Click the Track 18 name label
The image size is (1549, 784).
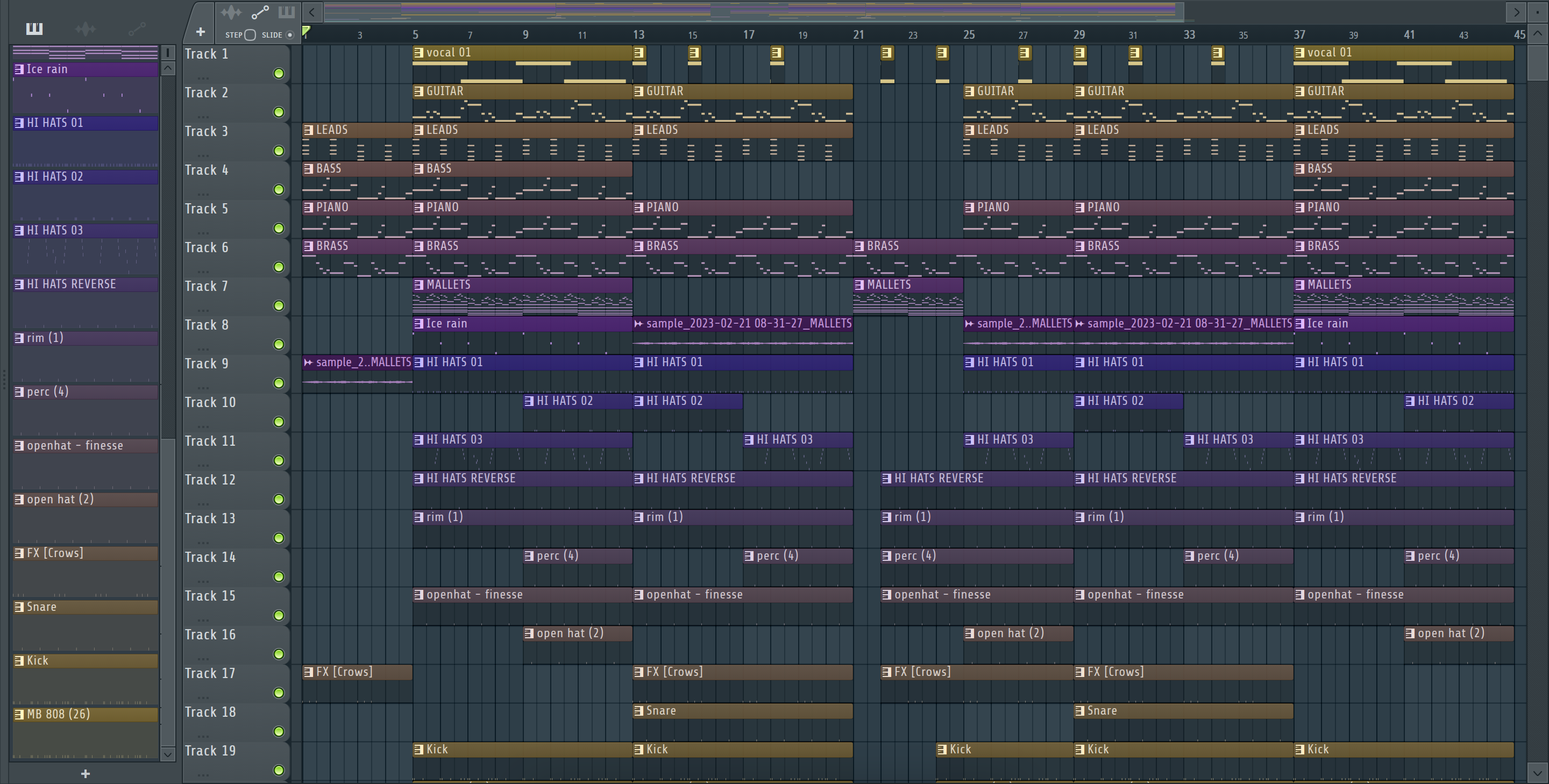tap(210, 712)
